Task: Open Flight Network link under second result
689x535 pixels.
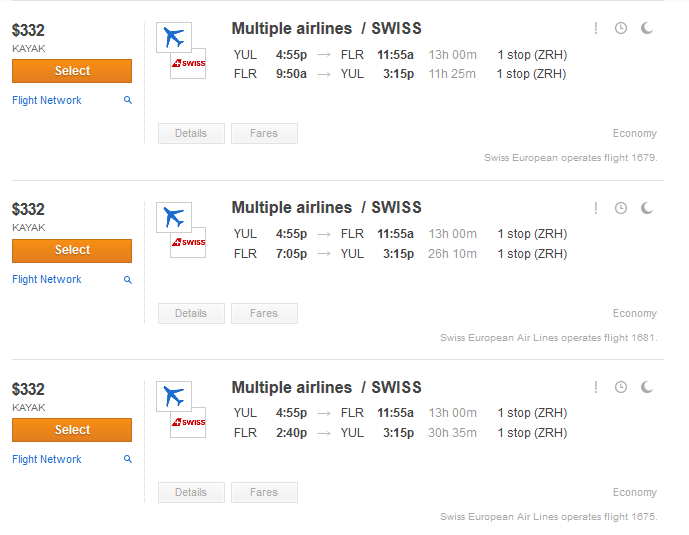Action: [47, 279]
